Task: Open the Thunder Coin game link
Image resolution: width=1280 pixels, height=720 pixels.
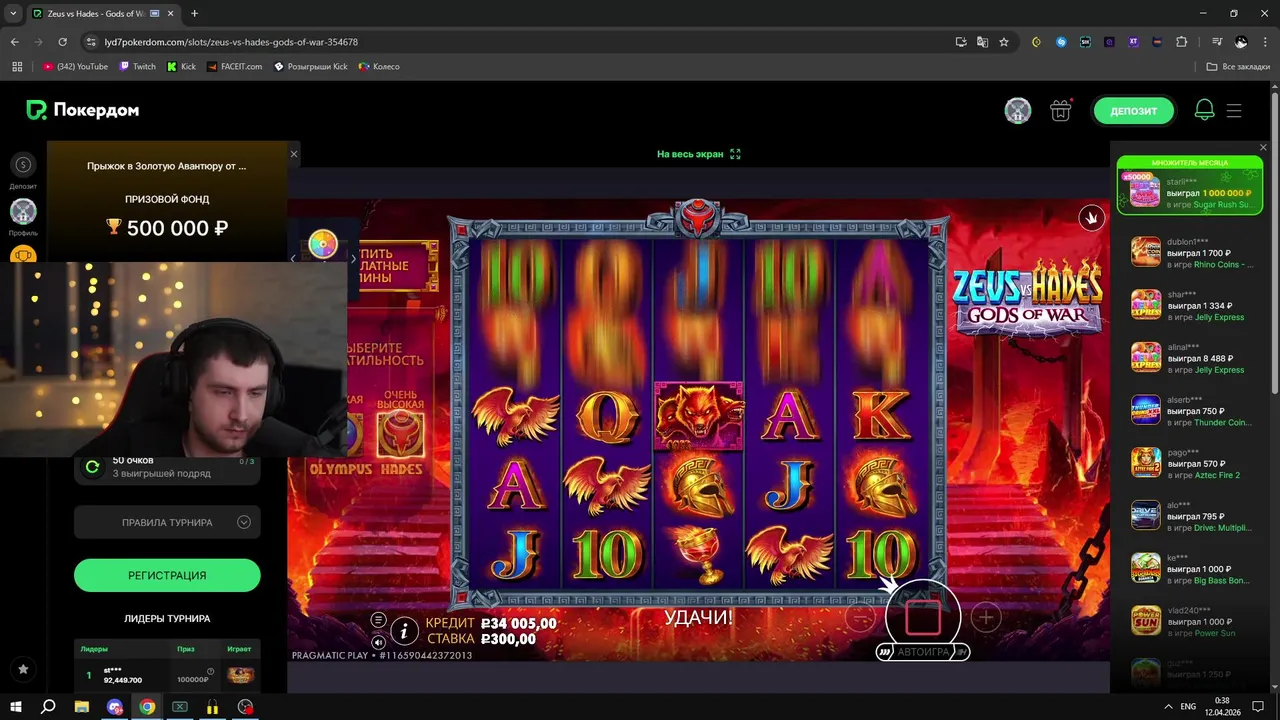Action: click(1223, 423)
